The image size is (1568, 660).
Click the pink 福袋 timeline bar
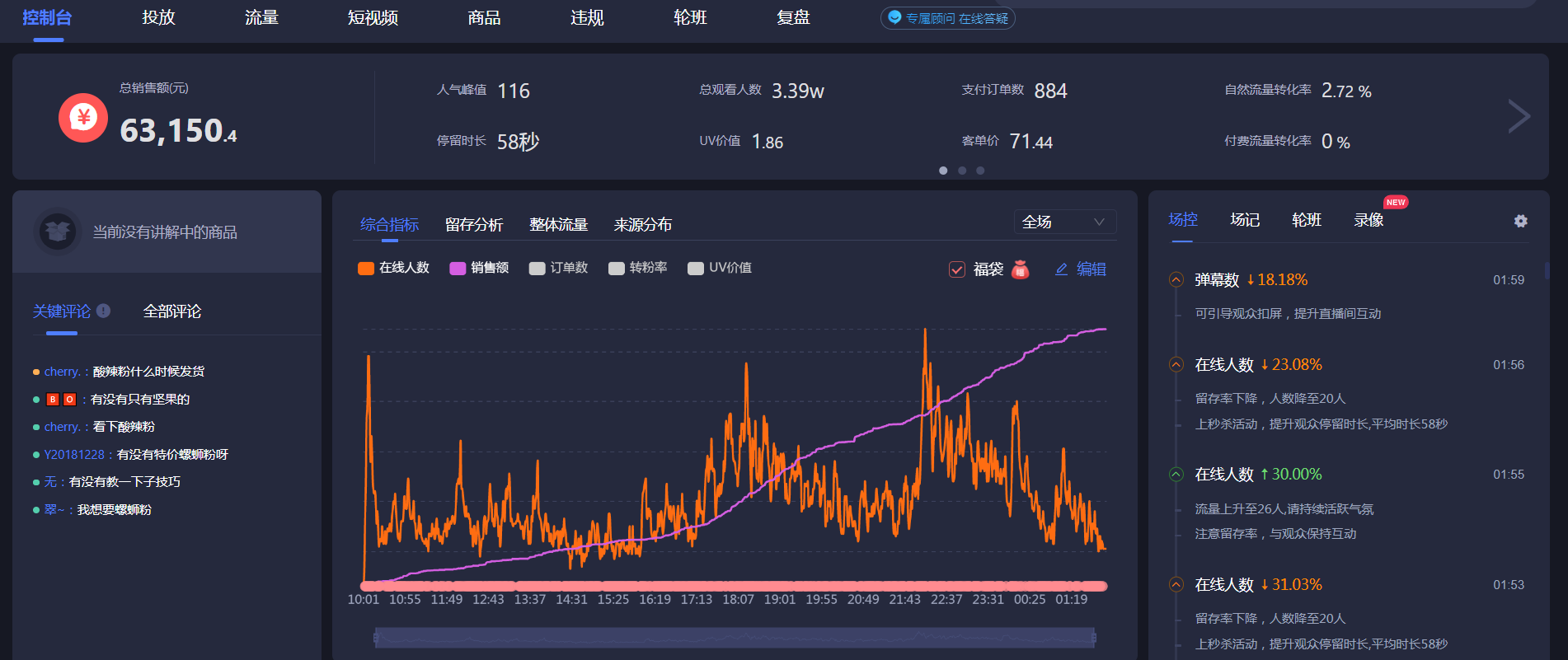click(735, 586)
